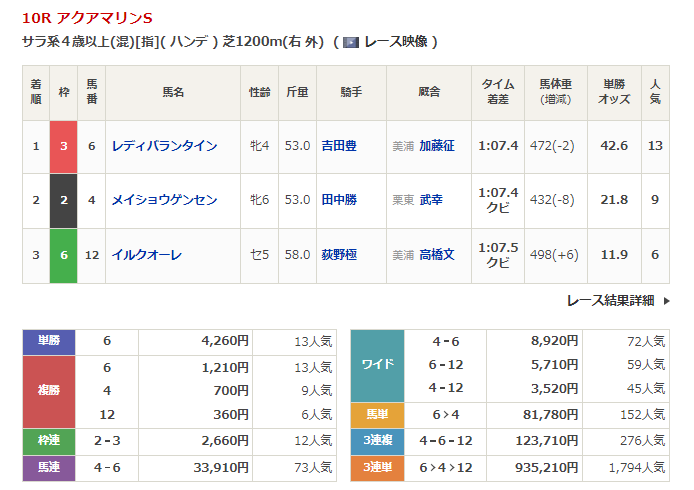Viewport: 694px width, 490px height.
Task: Select the 単勝 payout label
Action: click(x=49, y=341)
